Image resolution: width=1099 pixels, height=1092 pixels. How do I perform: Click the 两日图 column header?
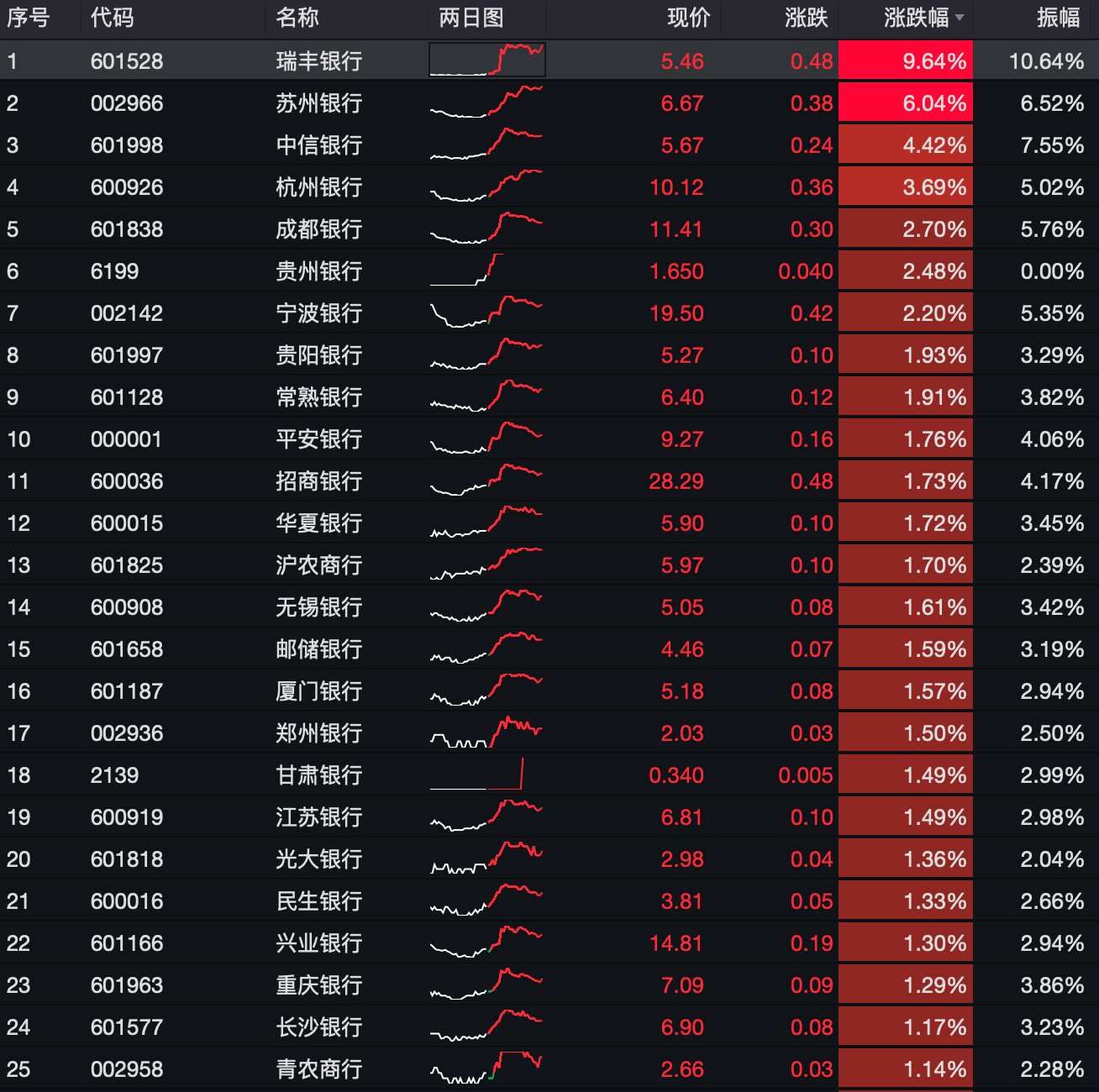(x=471, y=18)
